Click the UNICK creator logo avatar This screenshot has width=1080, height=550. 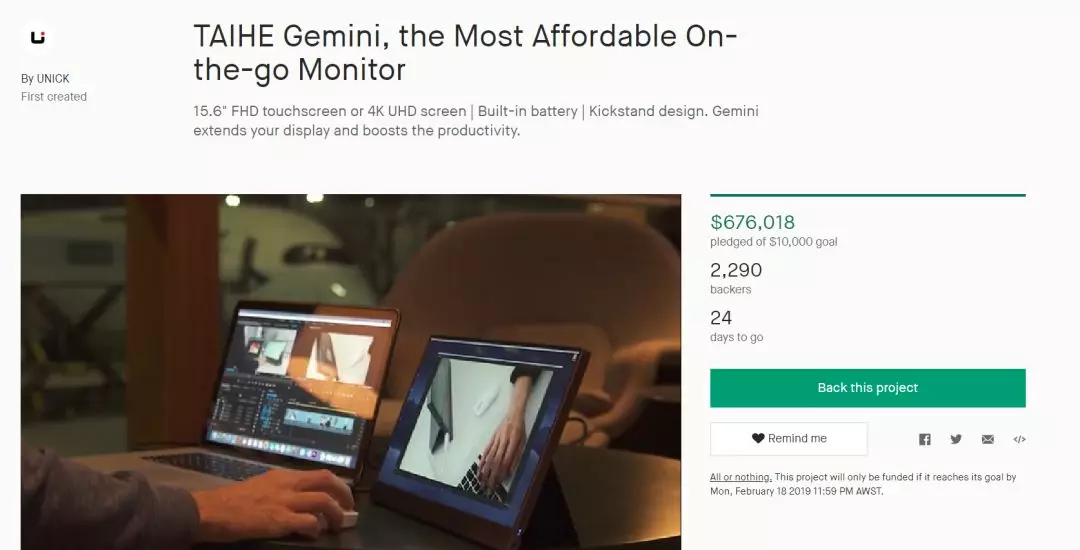pos(38,37)
